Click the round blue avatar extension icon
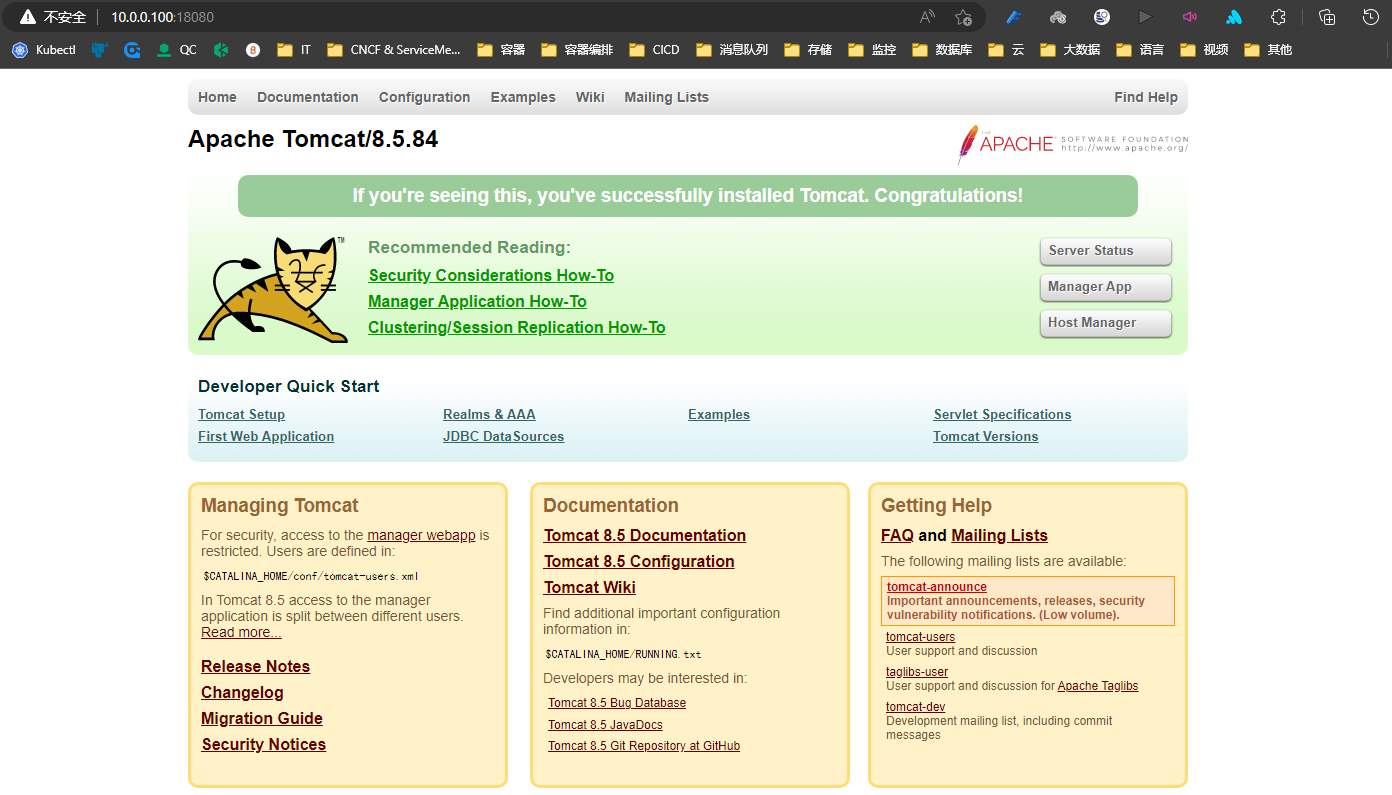1392x795 pixels. (1102, 17)
